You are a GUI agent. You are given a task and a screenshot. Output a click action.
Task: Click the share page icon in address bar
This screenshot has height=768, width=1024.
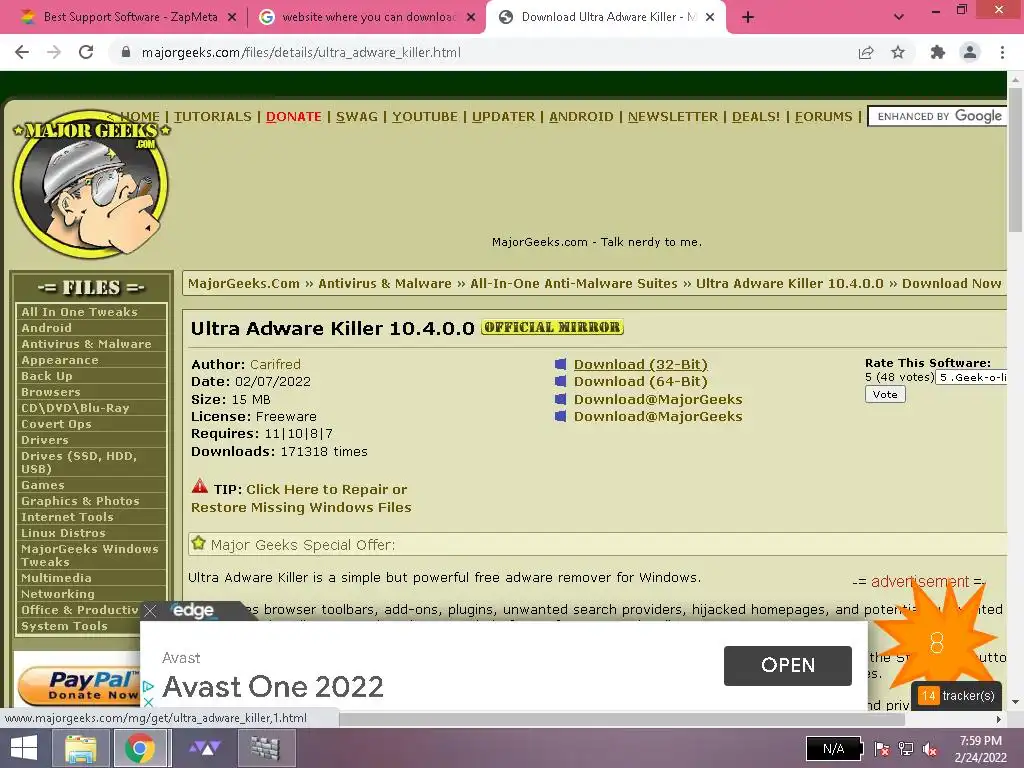866,52
